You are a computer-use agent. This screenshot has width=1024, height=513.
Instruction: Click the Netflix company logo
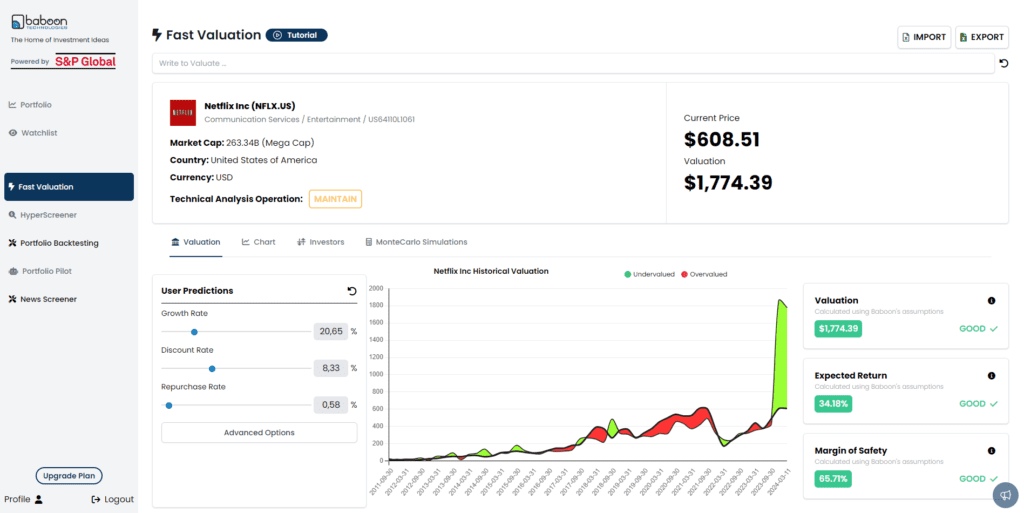tap(183, 113)
